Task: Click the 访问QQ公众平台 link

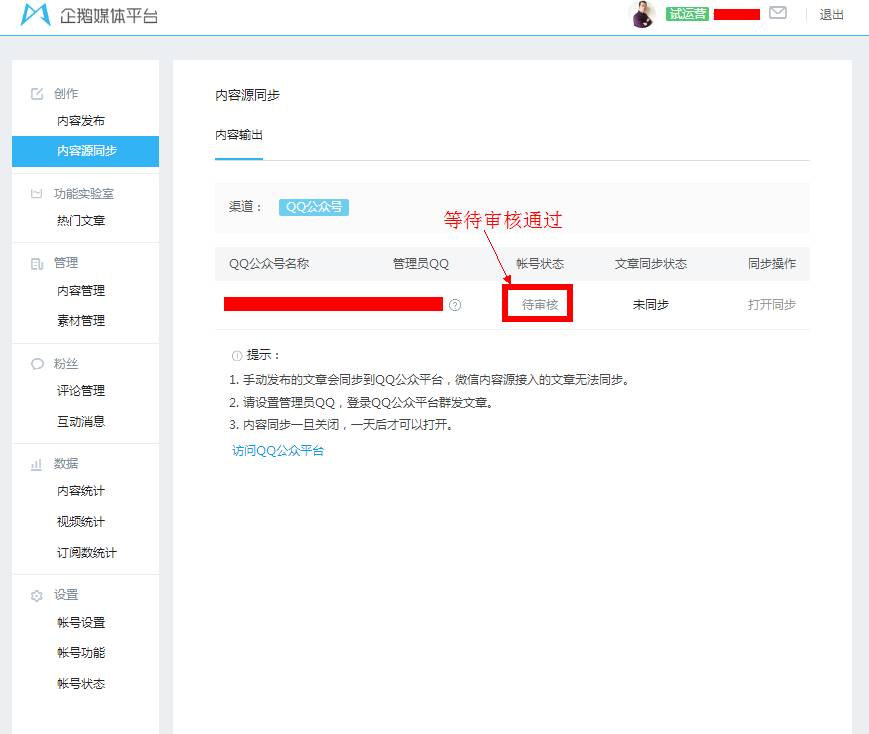Action: pyautogui.click(x=277, y=451)
